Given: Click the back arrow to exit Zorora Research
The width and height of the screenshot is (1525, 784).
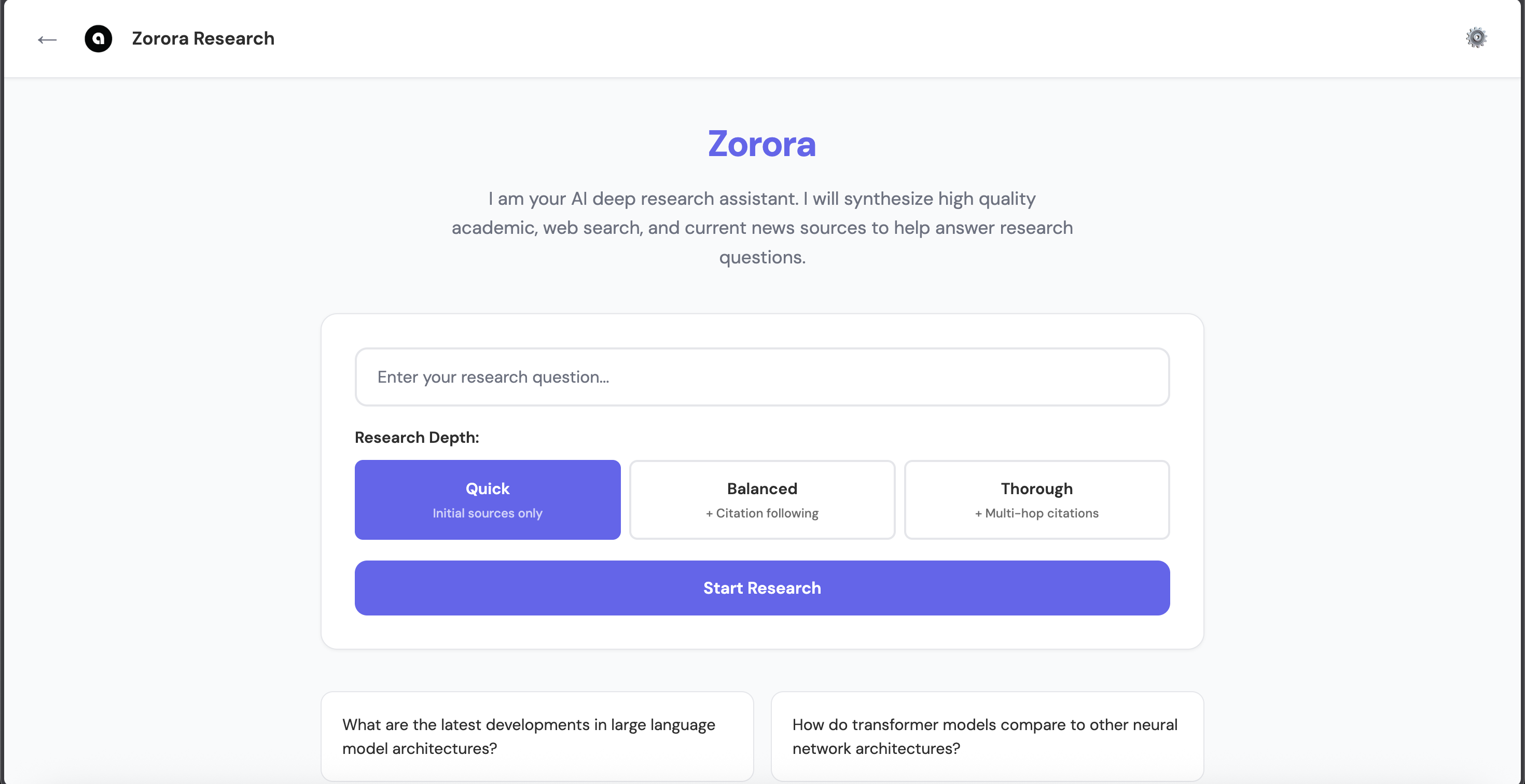Looking at the screenshot, I should click(x=47, y=39).
